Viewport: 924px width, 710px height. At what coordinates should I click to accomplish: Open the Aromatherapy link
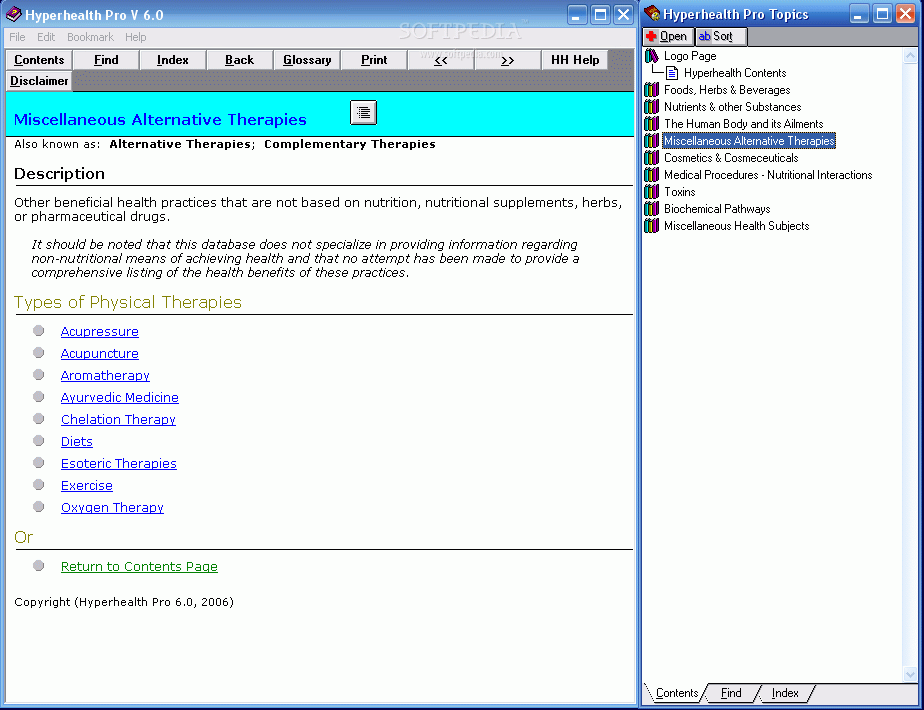[x=105, y=375]
